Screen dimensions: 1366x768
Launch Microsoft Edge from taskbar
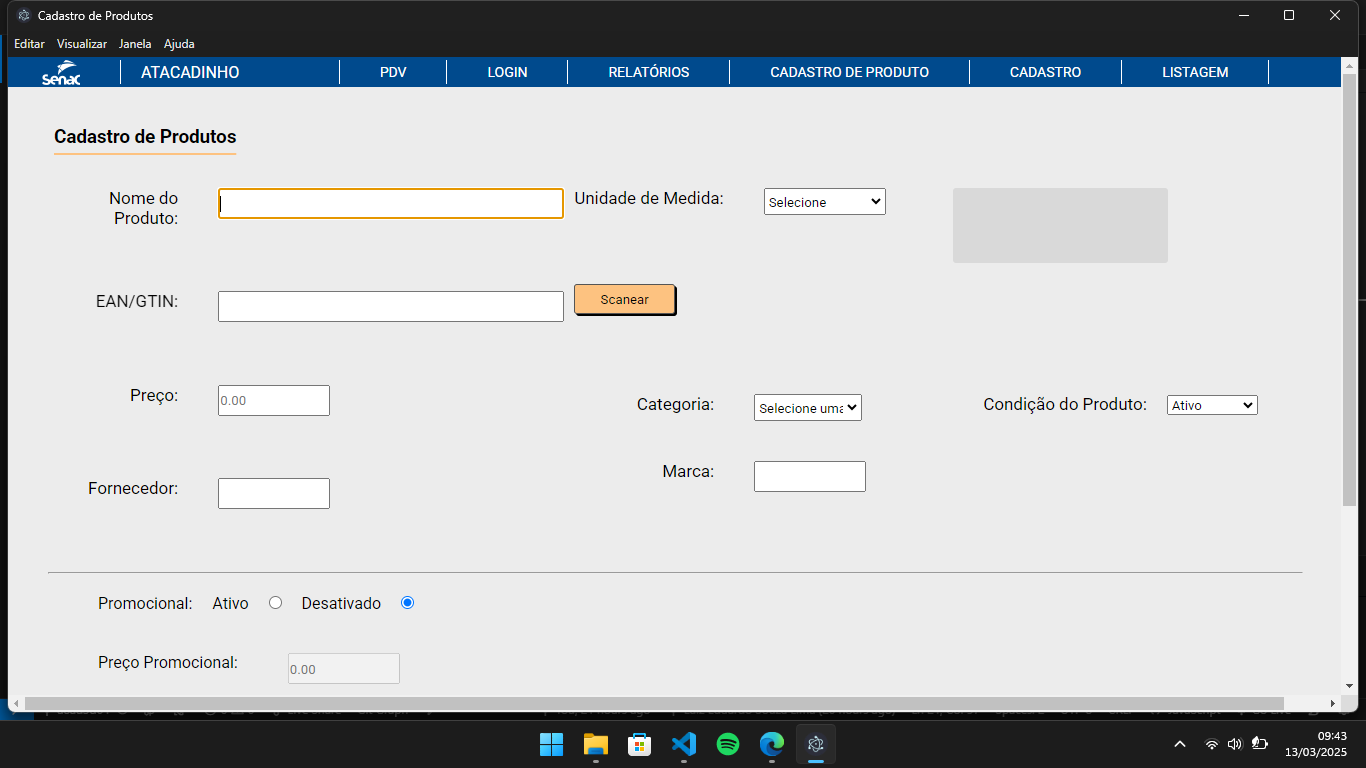771,744
